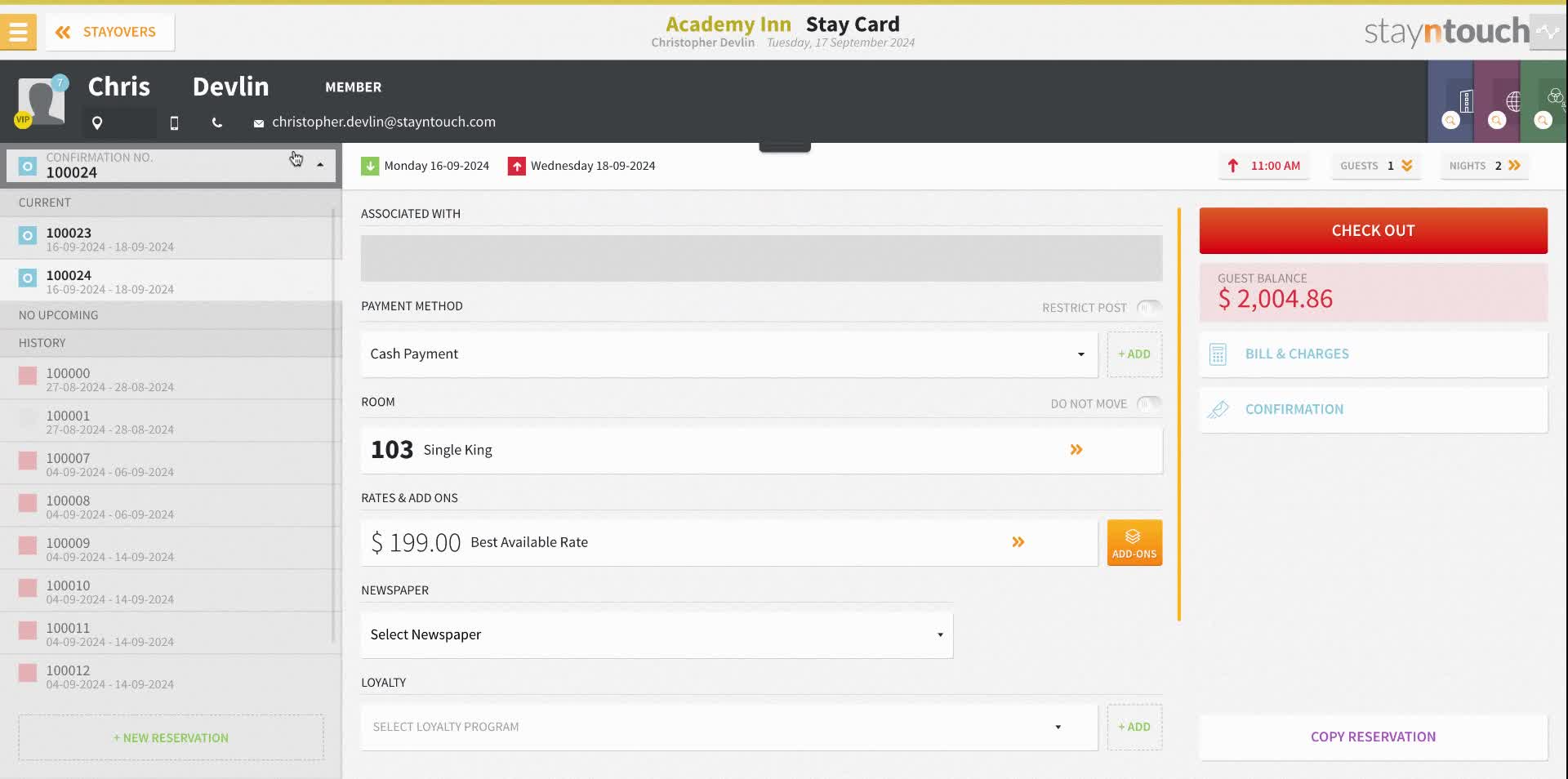
Task: Toggle the Do Not Move switch
Action: coord(1148,403)
